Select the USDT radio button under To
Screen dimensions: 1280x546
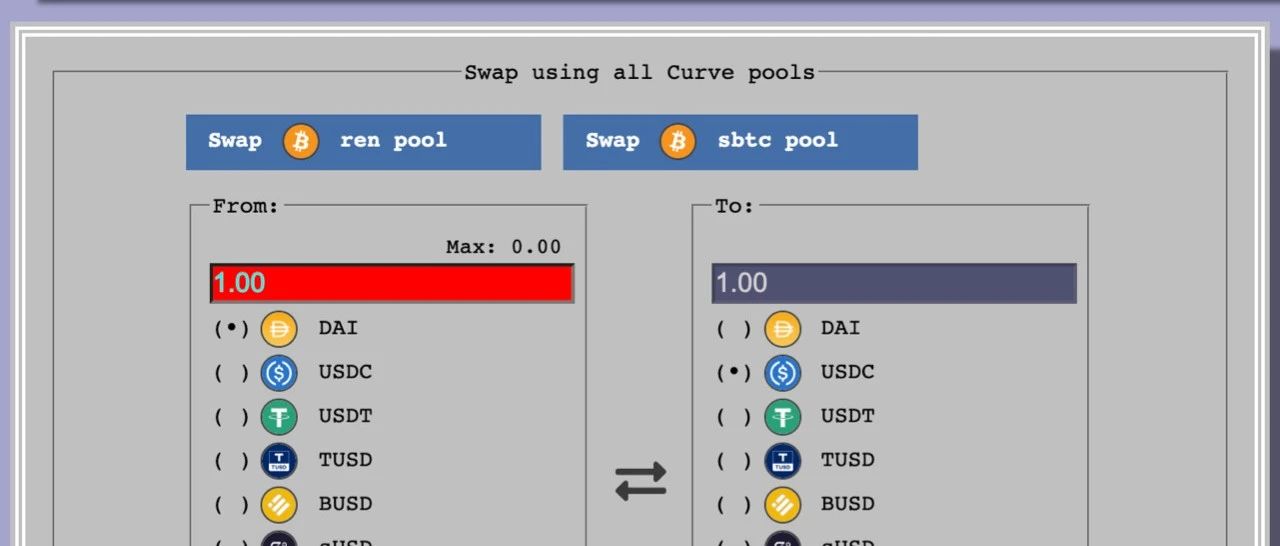734,416
